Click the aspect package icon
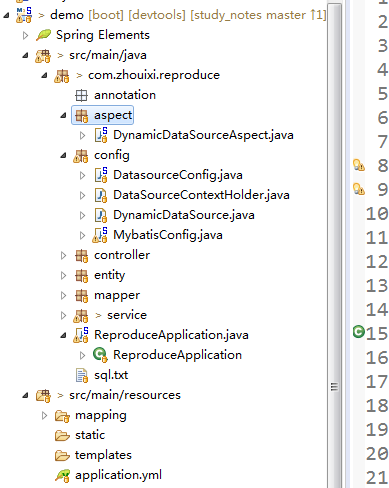This screenshot has height=488, width=389. tap(81, 116)
